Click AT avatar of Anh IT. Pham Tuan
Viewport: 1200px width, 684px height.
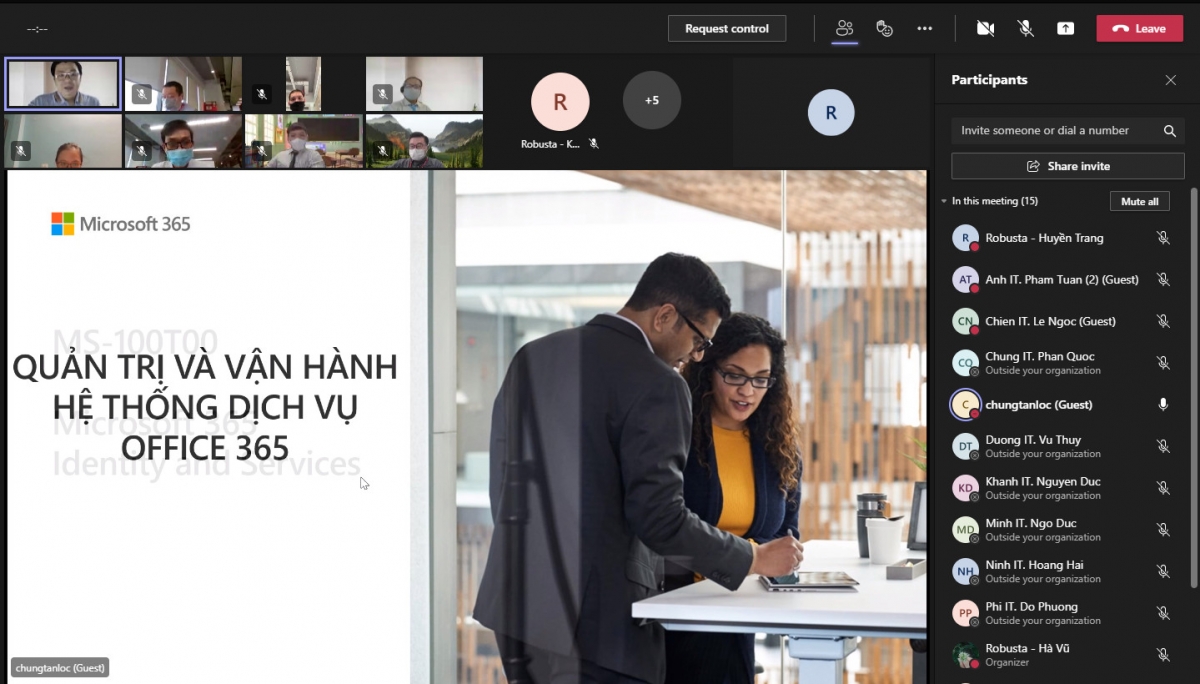pyautogui.click(x=965, y=280)
